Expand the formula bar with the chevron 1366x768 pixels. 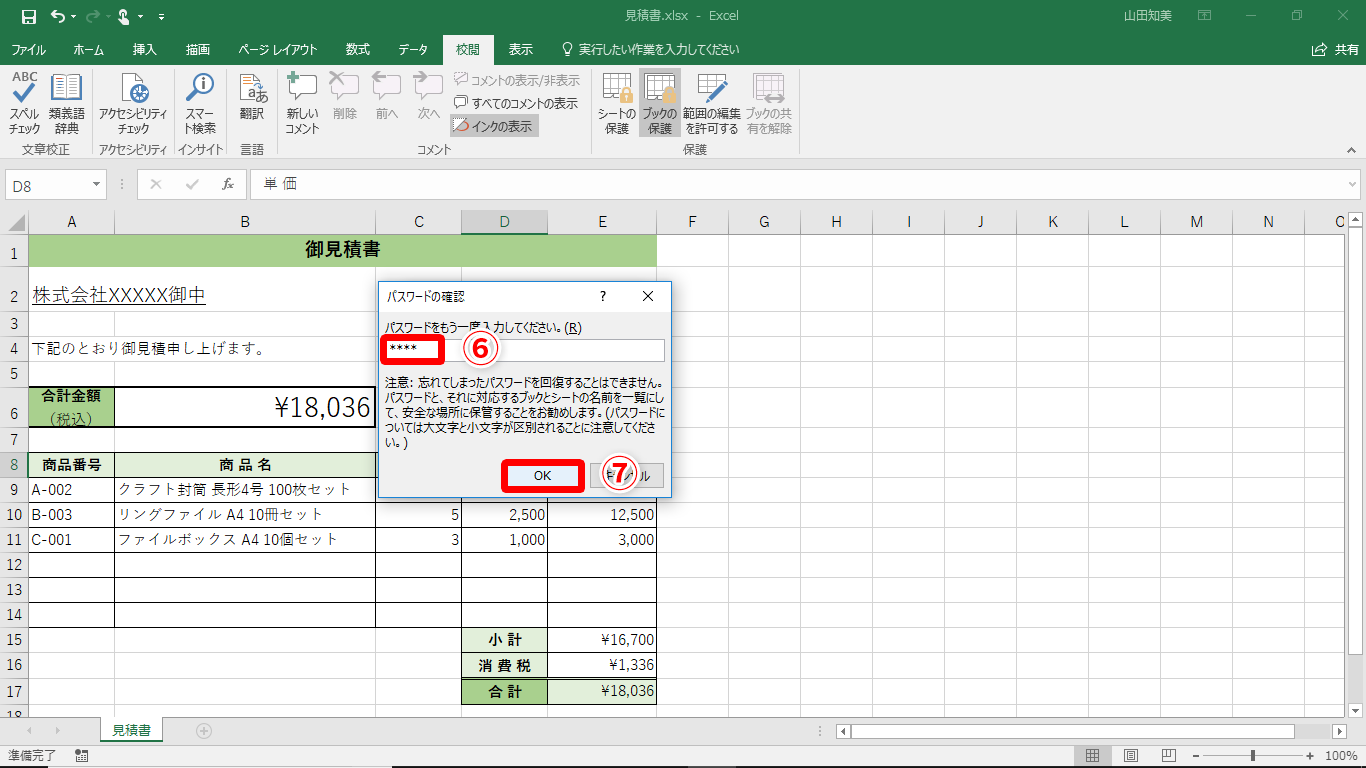click(x=1353, y=184)
